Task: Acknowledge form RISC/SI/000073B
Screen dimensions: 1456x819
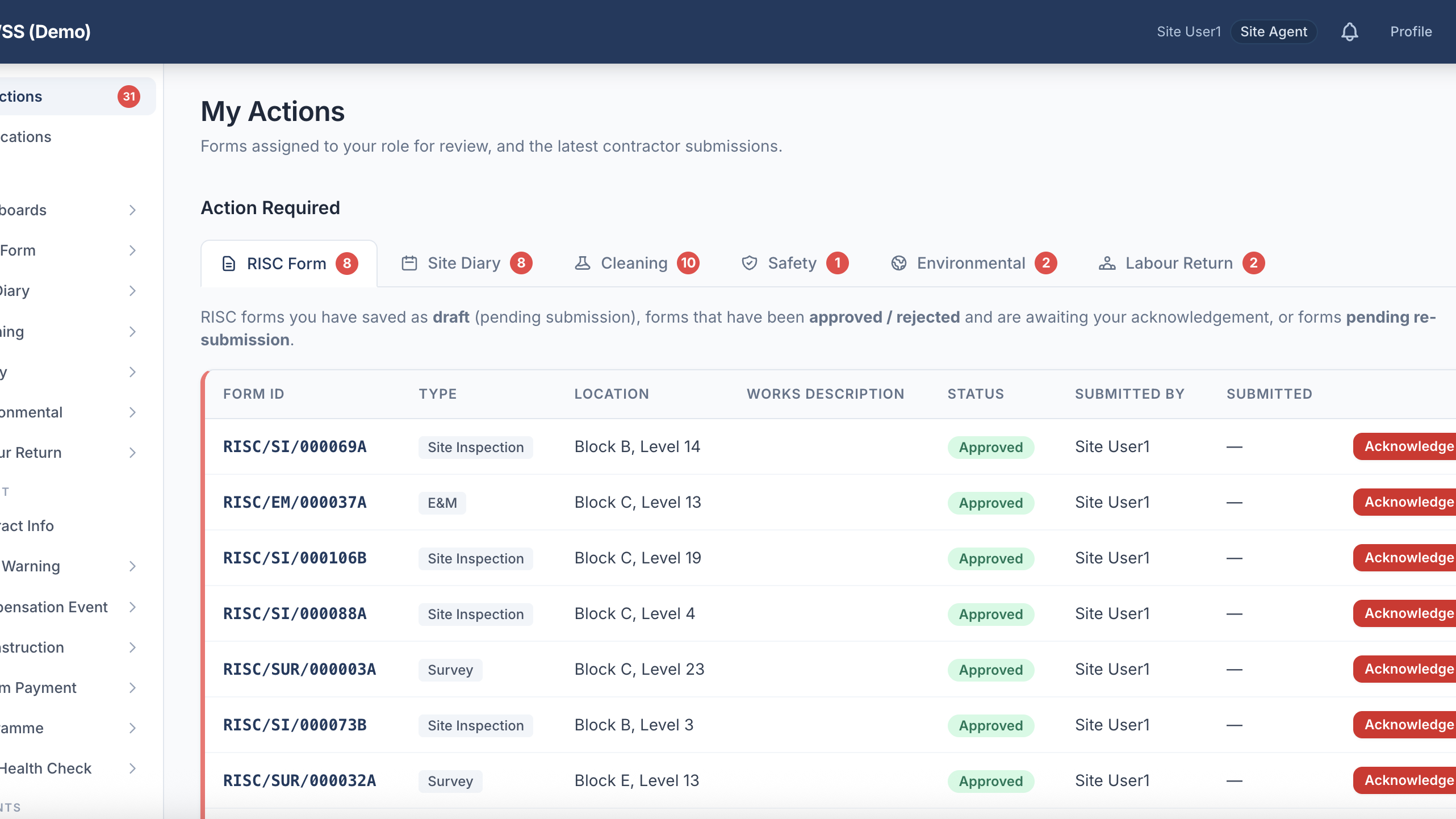Action: 1404,725
